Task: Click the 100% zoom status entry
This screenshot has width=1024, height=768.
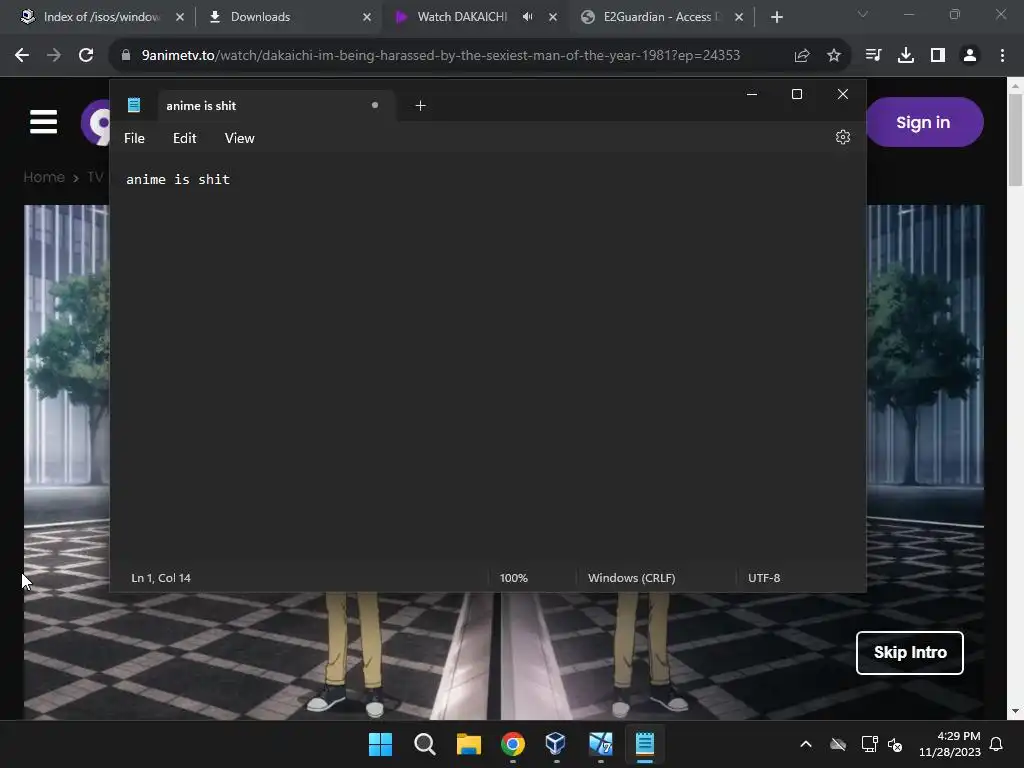Action: pos(513,578)
